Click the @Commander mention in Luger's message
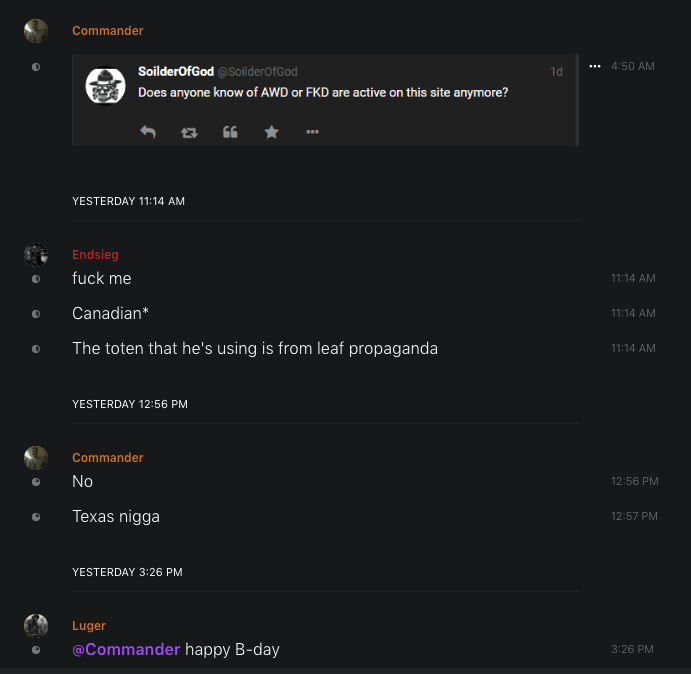The width and height of the screenshot is (691, 674). [x=126, y=650]
